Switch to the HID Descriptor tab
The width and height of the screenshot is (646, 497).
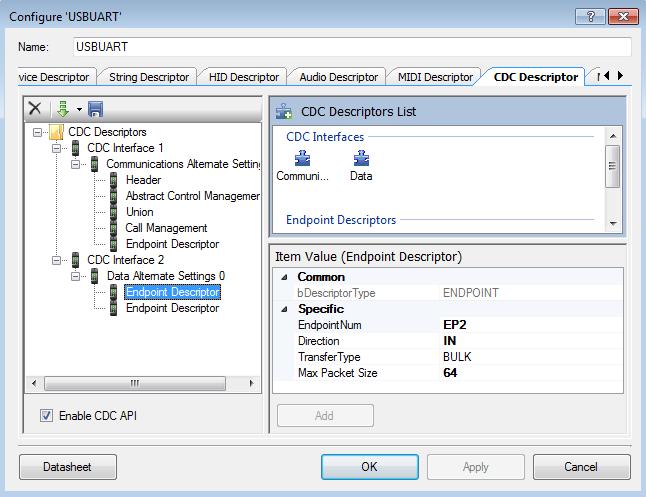pyautogui.click(x=243, y=77)
